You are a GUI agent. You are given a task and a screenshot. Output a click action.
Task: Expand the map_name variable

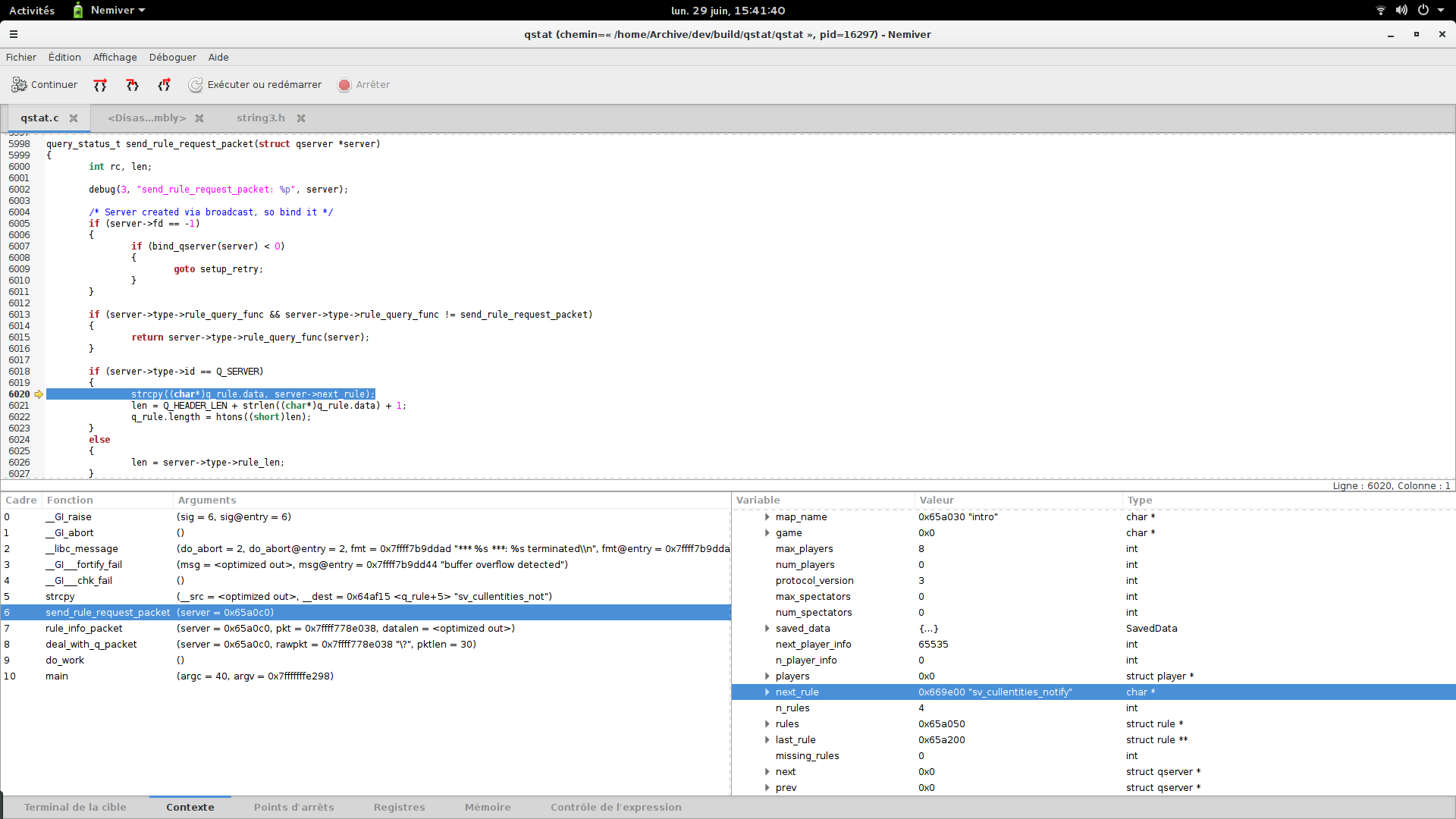767,517
